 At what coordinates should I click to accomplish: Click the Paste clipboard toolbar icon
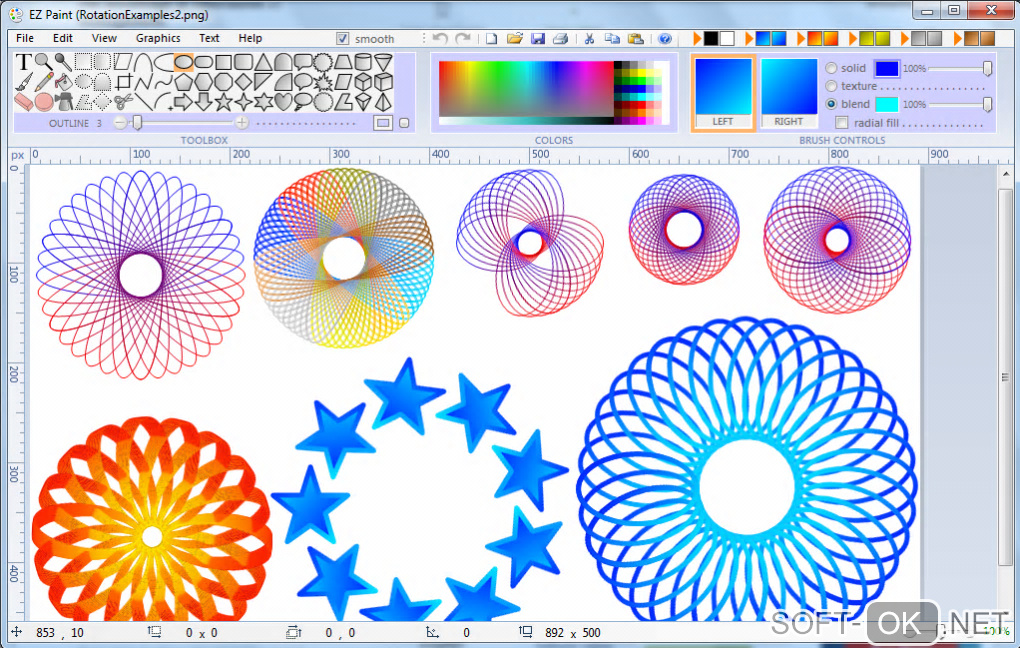coord(636,38)
